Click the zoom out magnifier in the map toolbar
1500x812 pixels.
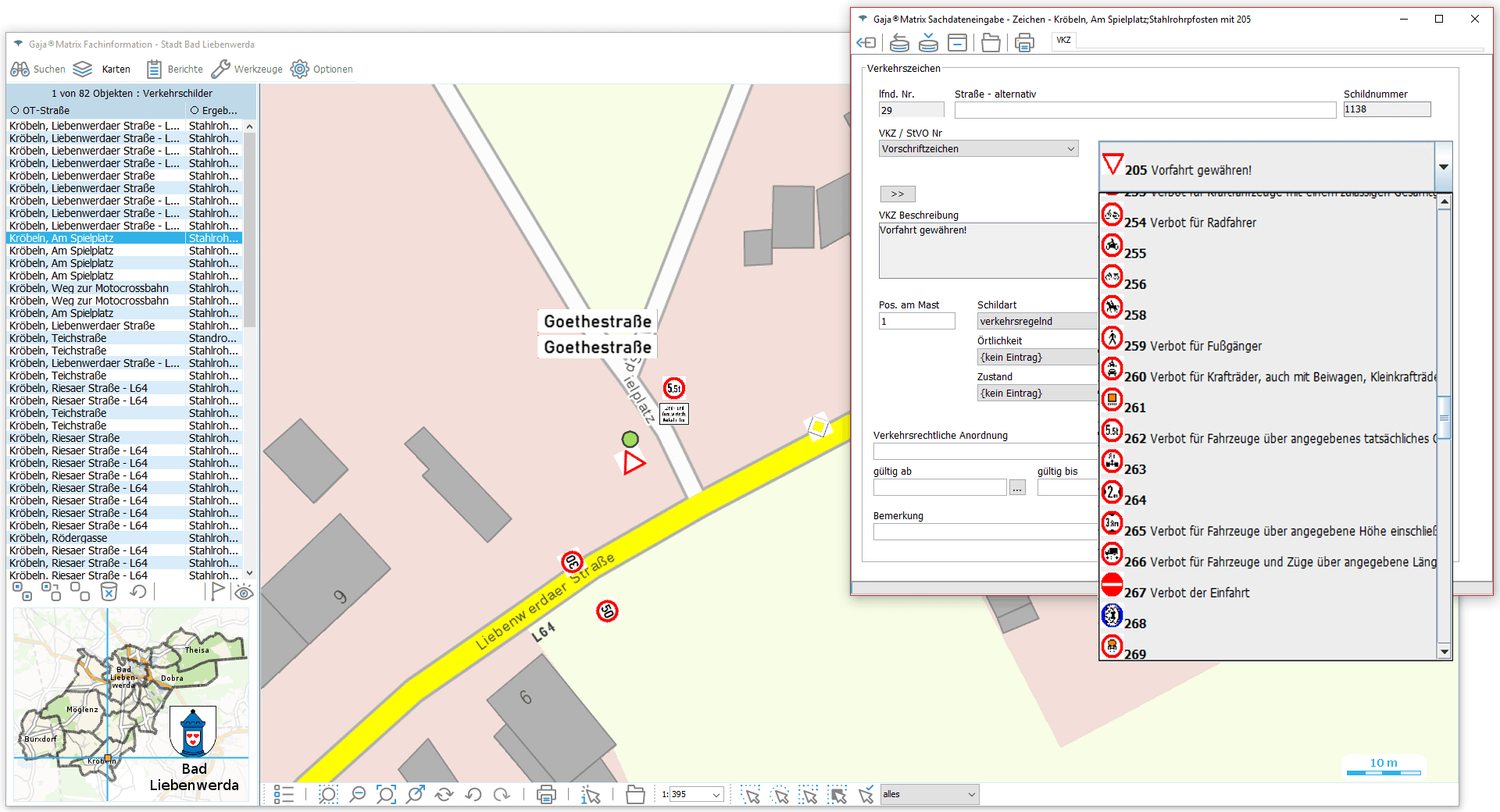357,795
